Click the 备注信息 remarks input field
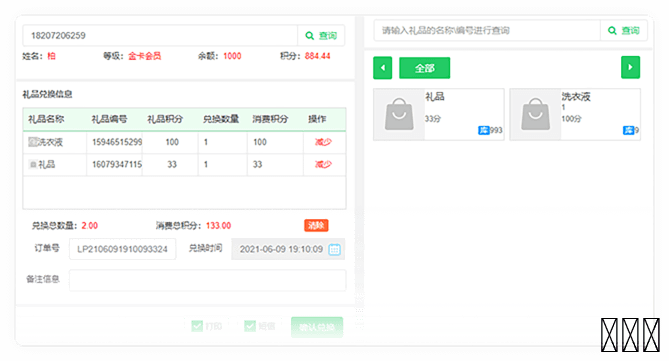This screenshot has width=669, height=361. [207, 280]
